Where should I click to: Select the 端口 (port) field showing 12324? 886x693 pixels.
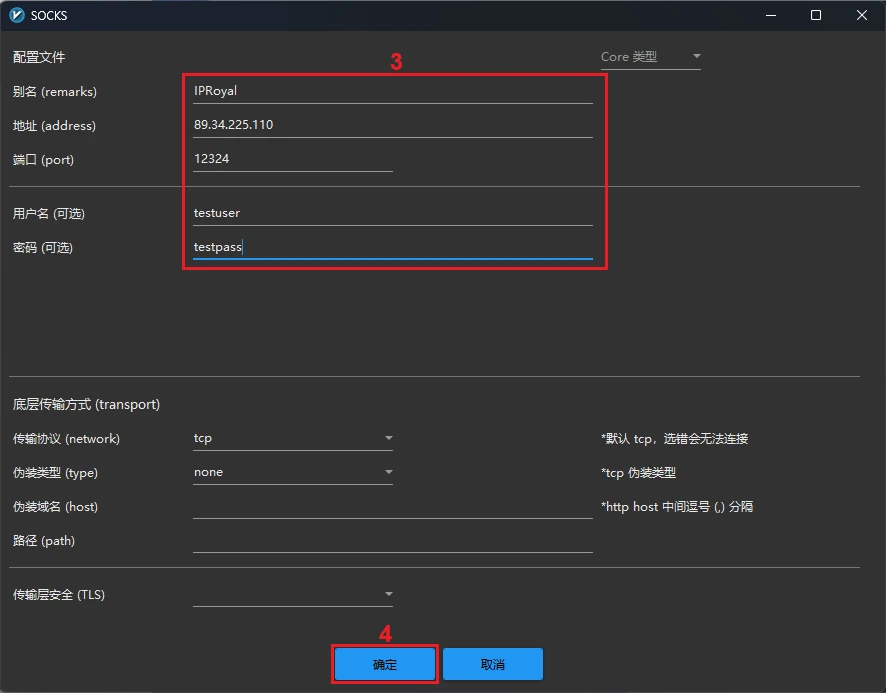(x=292, y=159)
